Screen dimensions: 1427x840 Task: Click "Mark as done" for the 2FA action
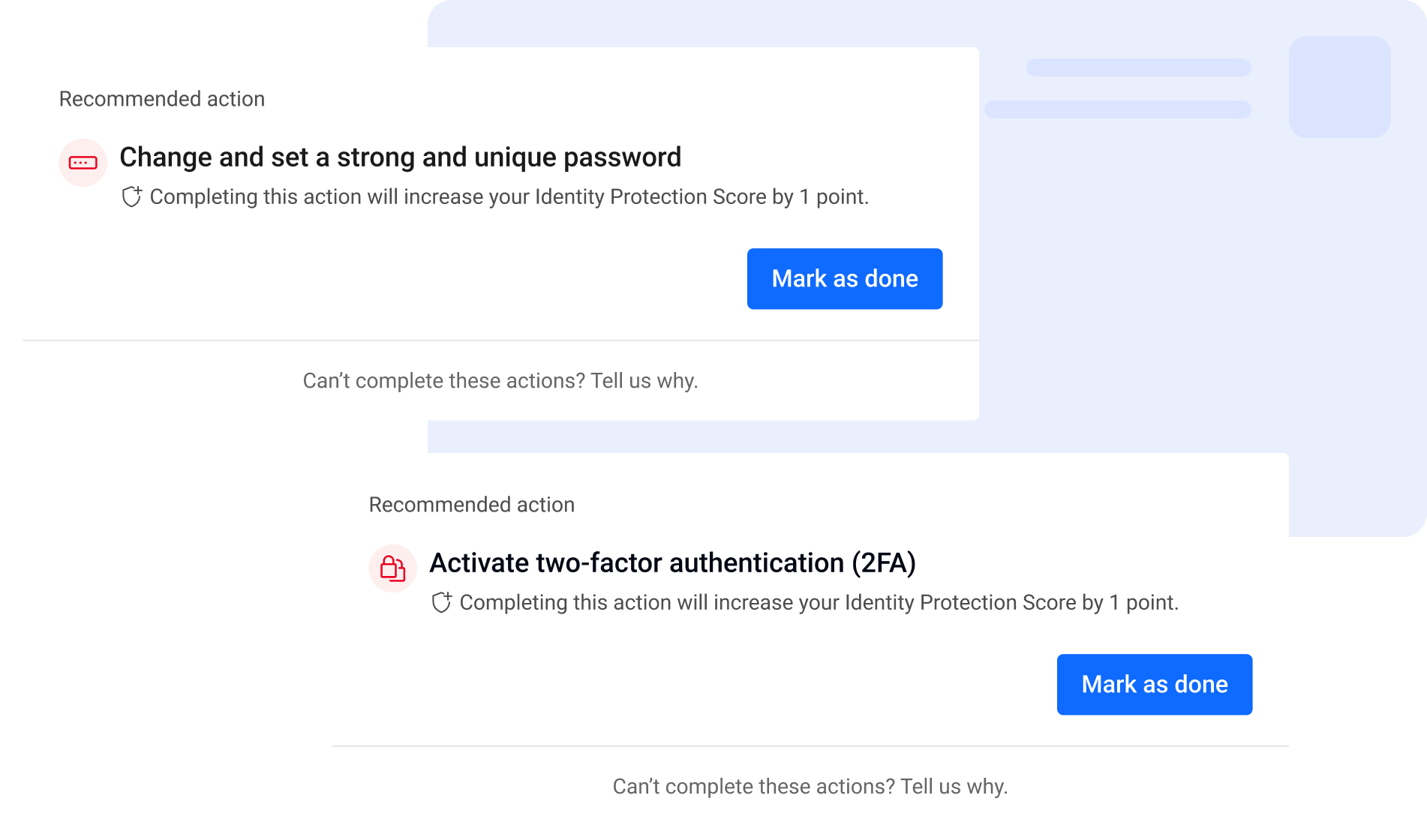tap(1154, 684)
